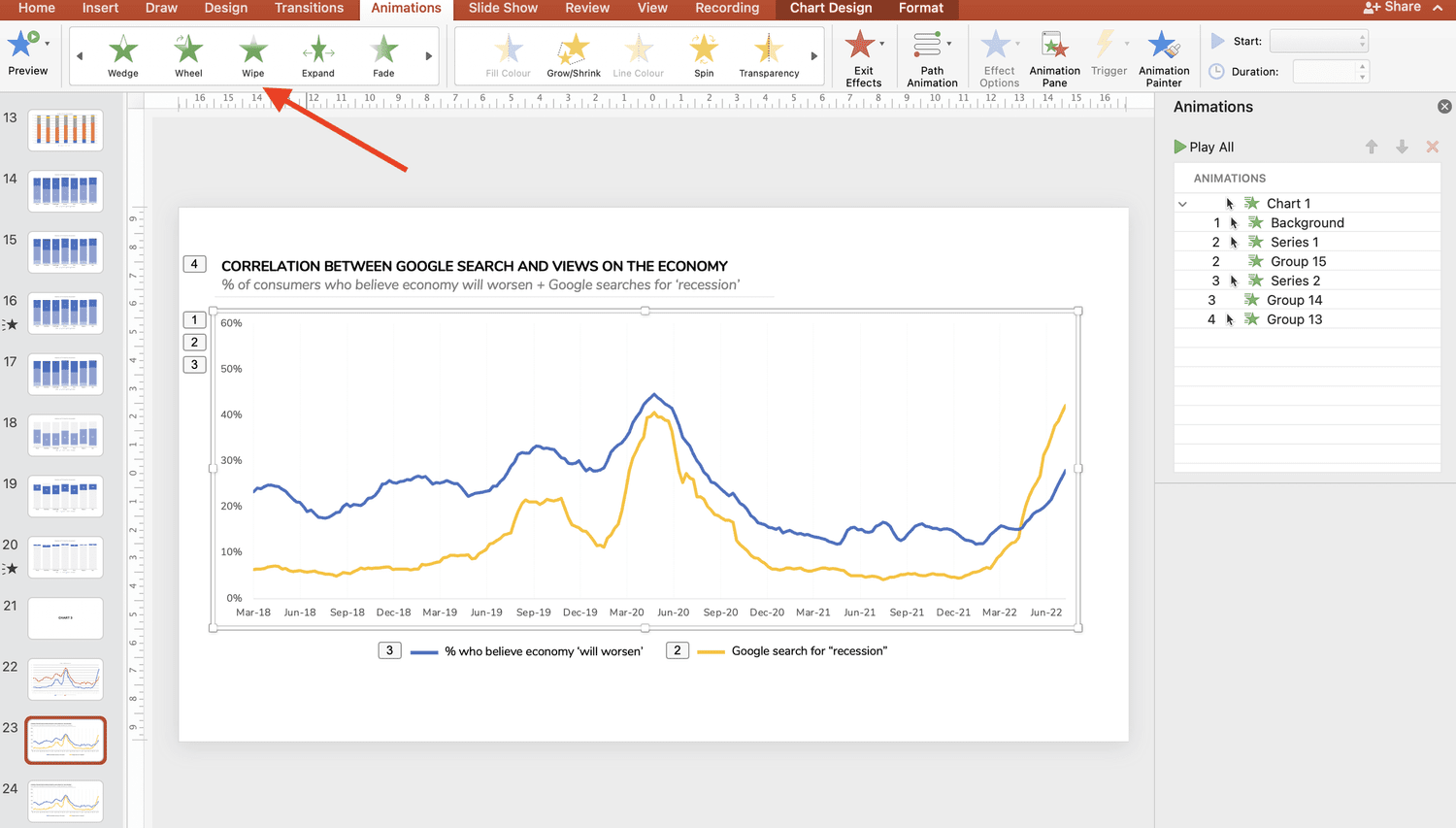Apply the Fade animation
Viewport: 1456px width, 828px height.
[x=382, y=53]
